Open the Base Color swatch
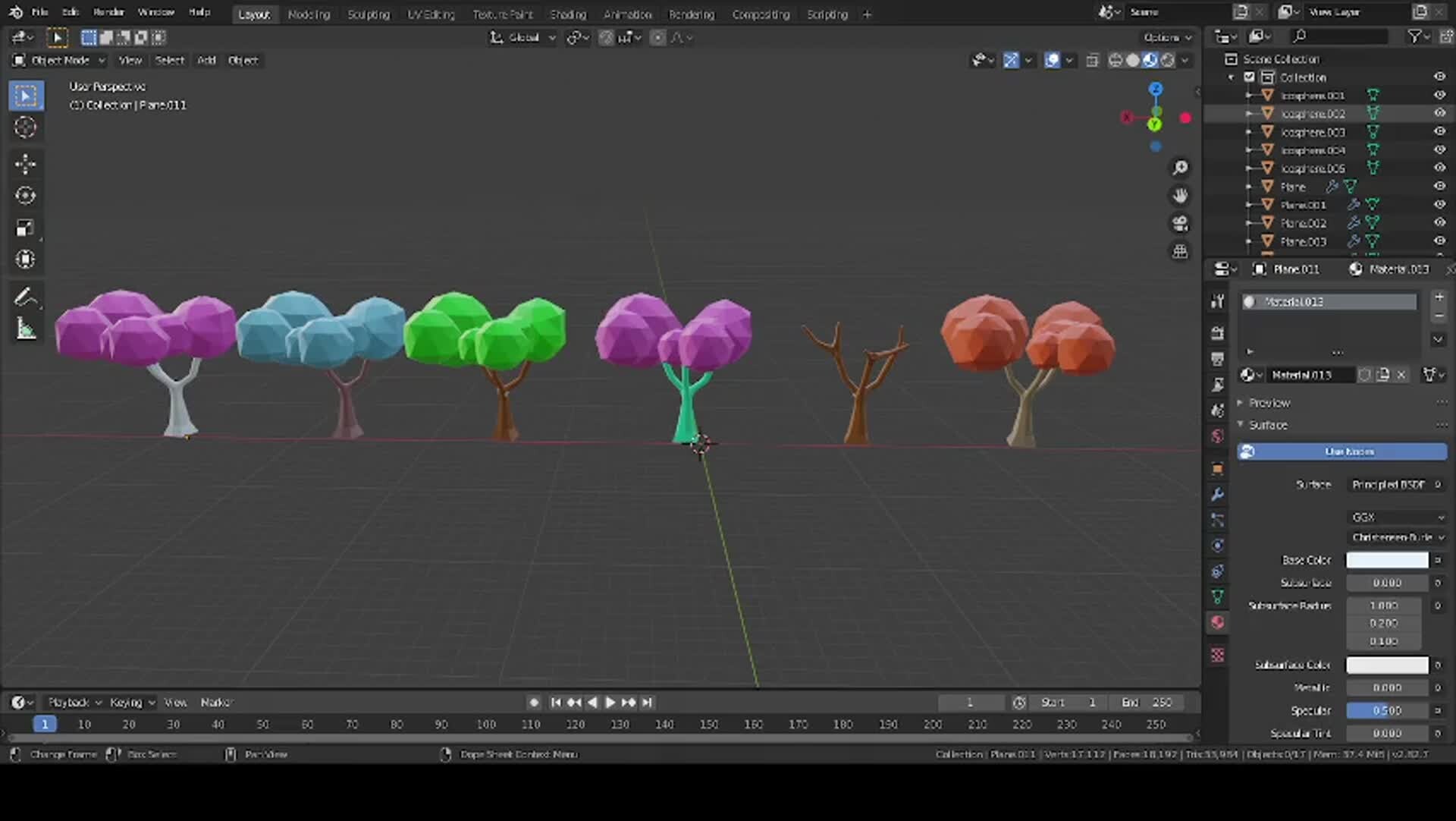The image size is (1456, 821). 1388,560
